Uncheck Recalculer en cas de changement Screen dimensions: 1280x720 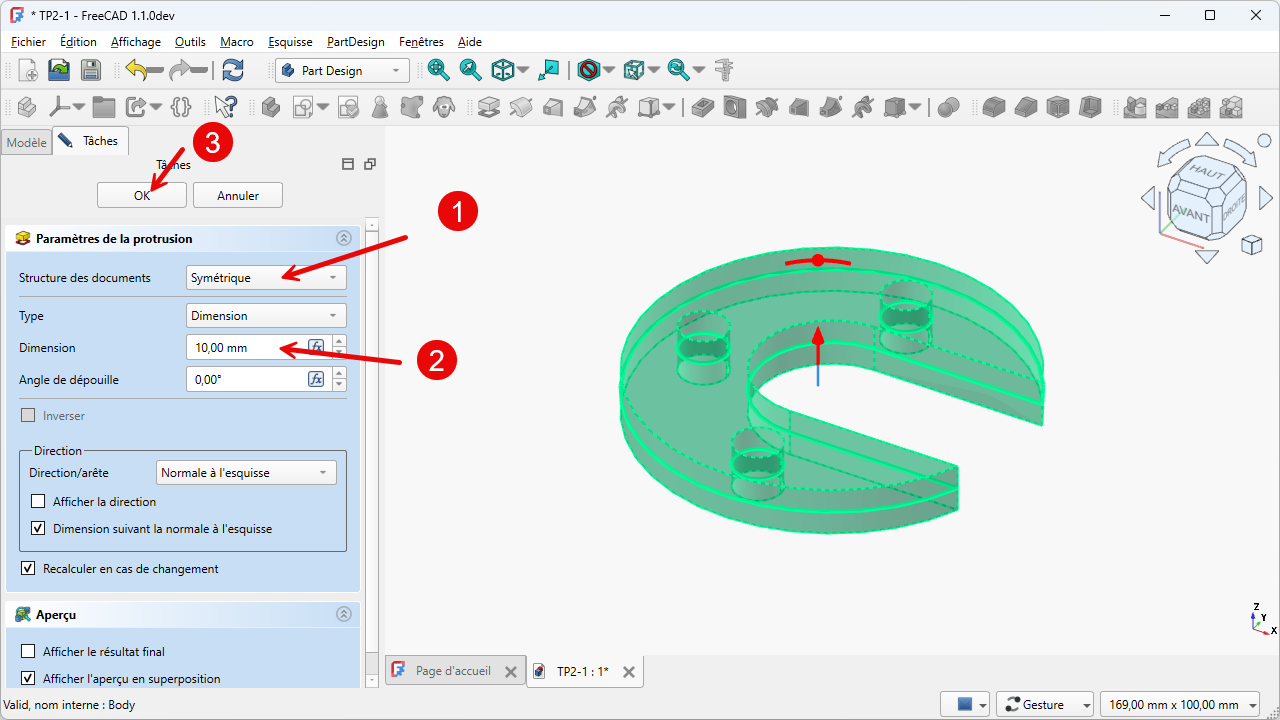pyautogui.click(x=29, y=569)
